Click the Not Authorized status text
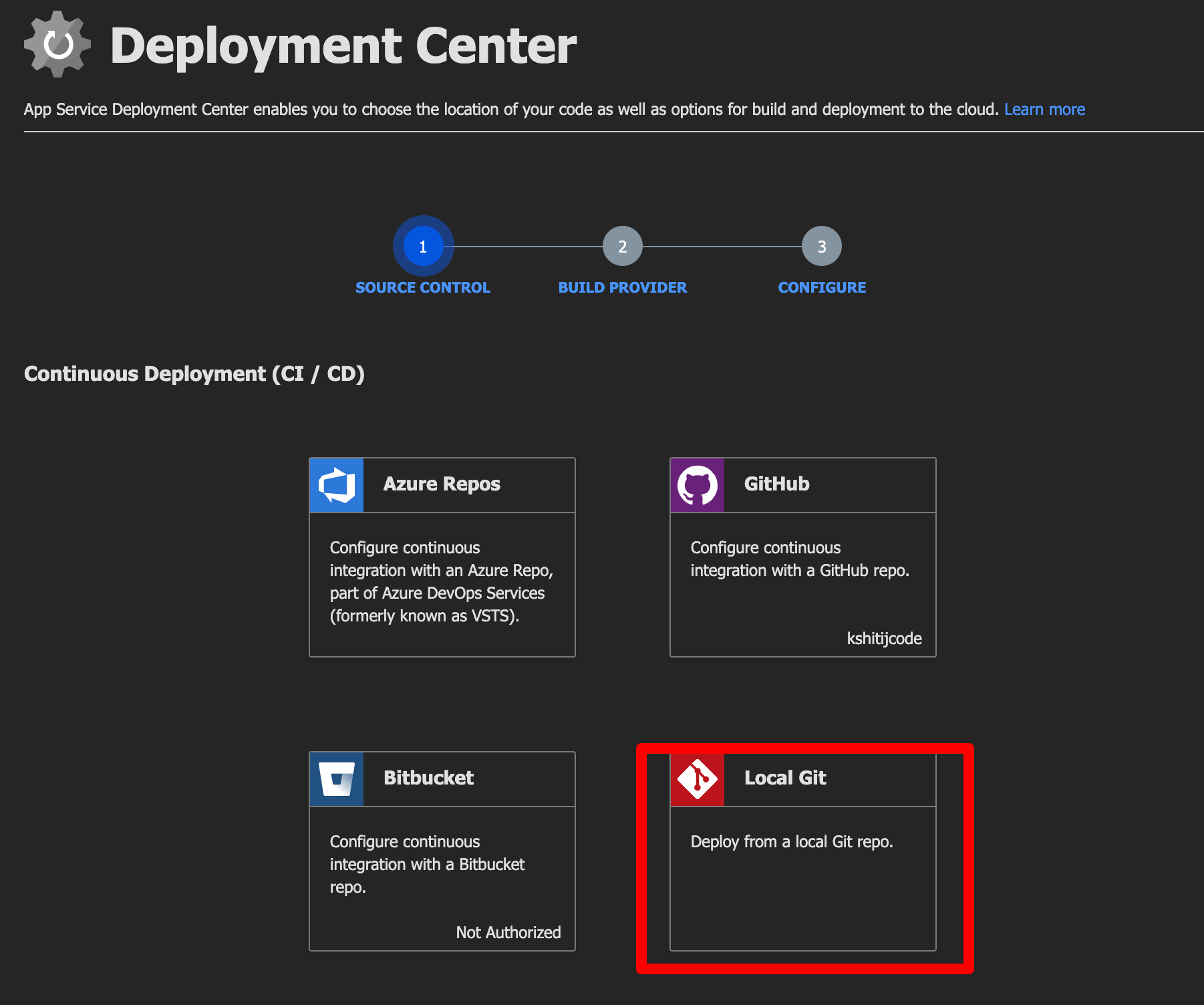Viewport: 1204px width, 1005px height. click(x=508, y=932)
